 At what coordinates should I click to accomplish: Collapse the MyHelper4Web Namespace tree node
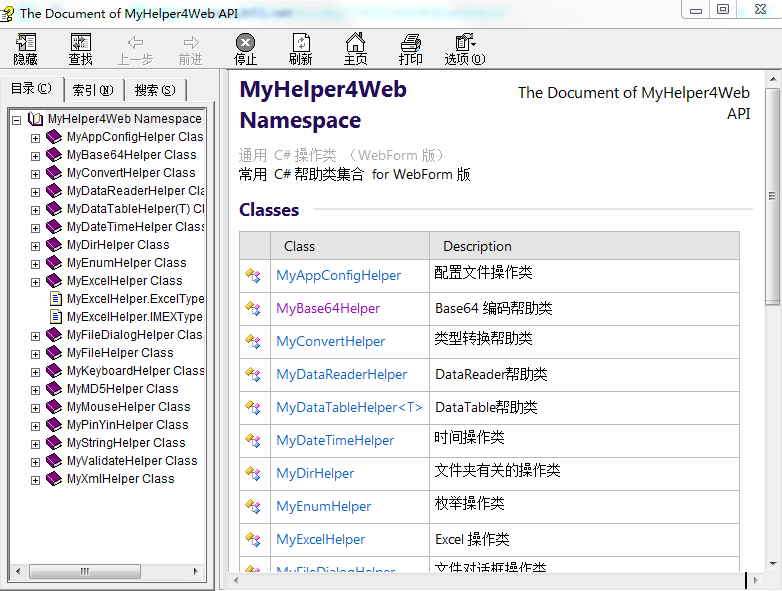(x=16, y=119)
